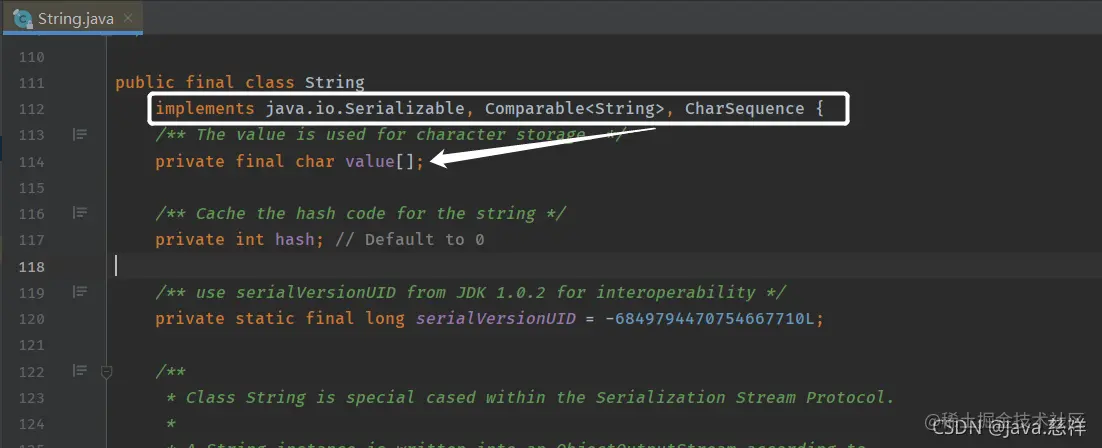Viewport: 1102px width, 448px height.
Task: Click line number 121 in the gutter
Action: [x=31, y=345]
